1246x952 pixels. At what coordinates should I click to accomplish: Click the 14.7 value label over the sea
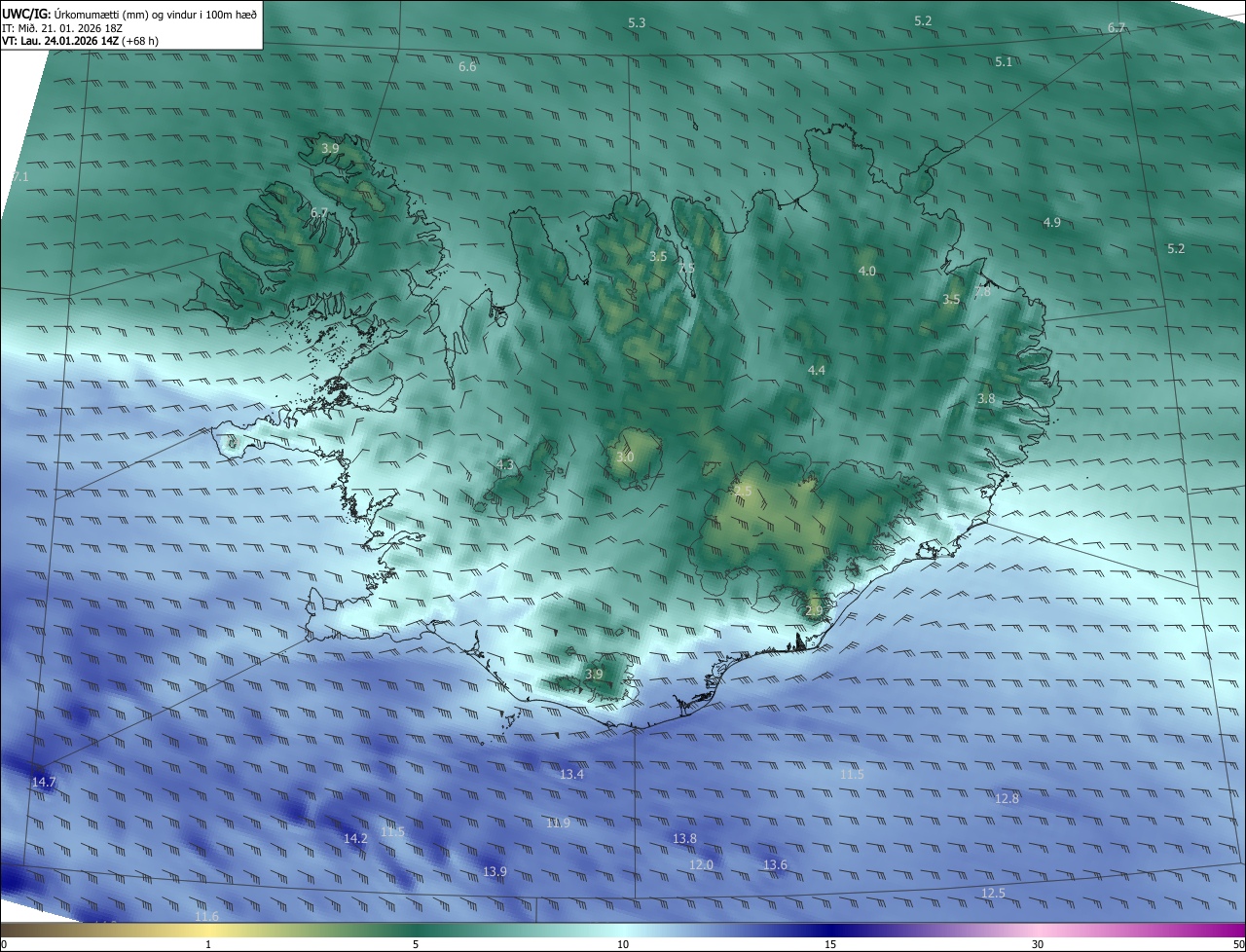44,783
